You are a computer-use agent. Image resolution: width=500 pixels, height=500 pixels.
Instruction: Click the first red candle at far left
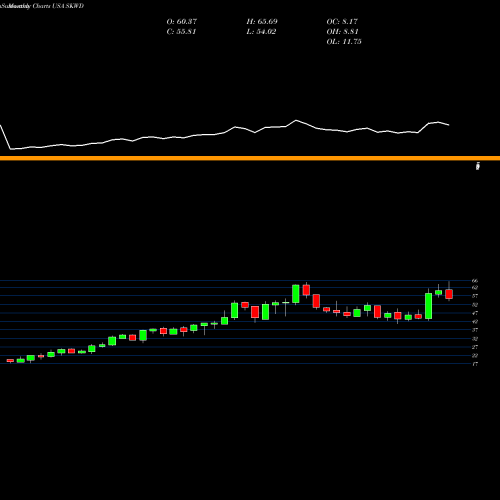(x=10, y=360)
